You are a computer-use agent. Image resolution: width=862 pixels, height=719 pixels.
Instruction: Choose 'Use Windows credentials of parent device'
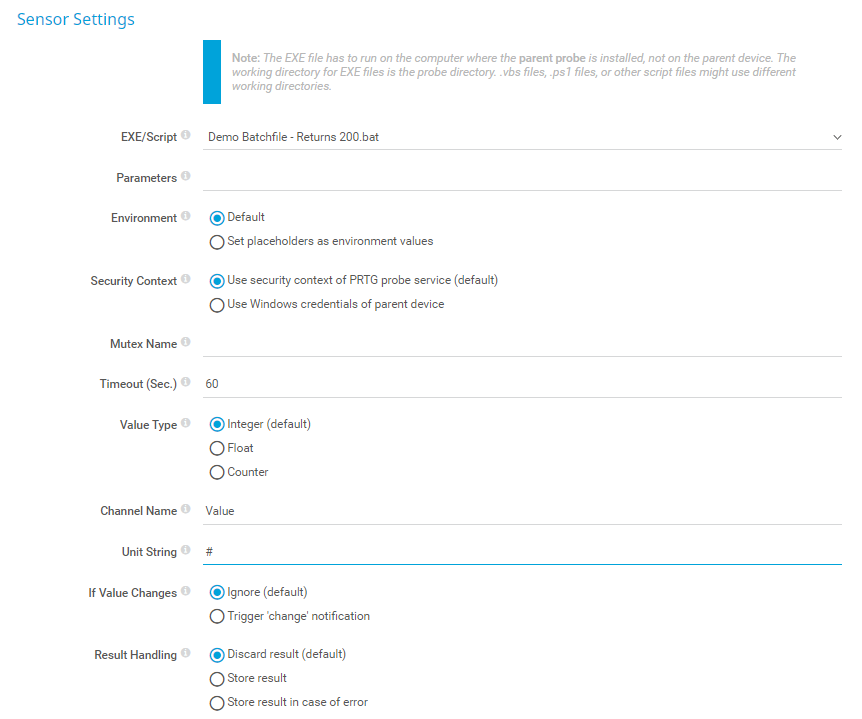tap(217, 305)
